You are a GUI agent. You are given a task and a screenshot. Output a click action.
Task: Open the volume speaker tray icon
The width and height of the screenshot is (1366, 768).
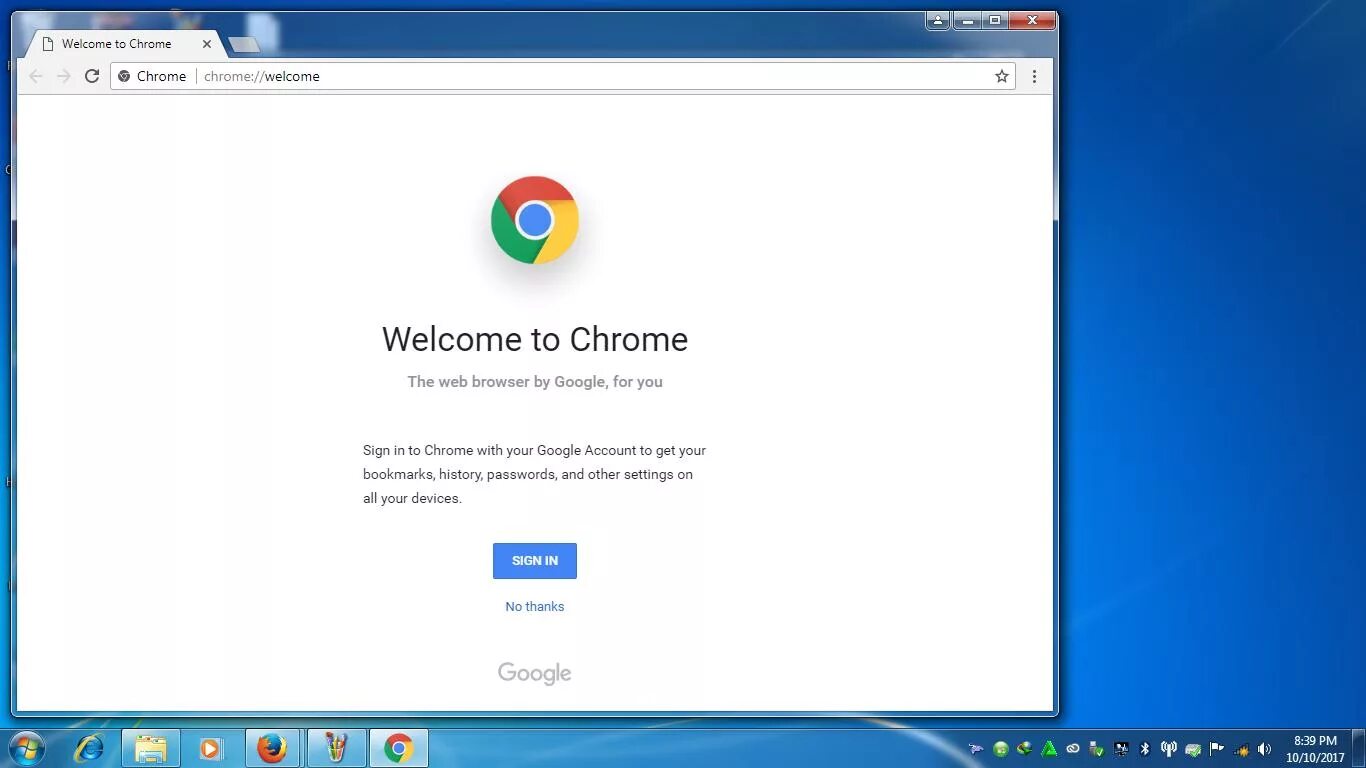(1264, 749)
